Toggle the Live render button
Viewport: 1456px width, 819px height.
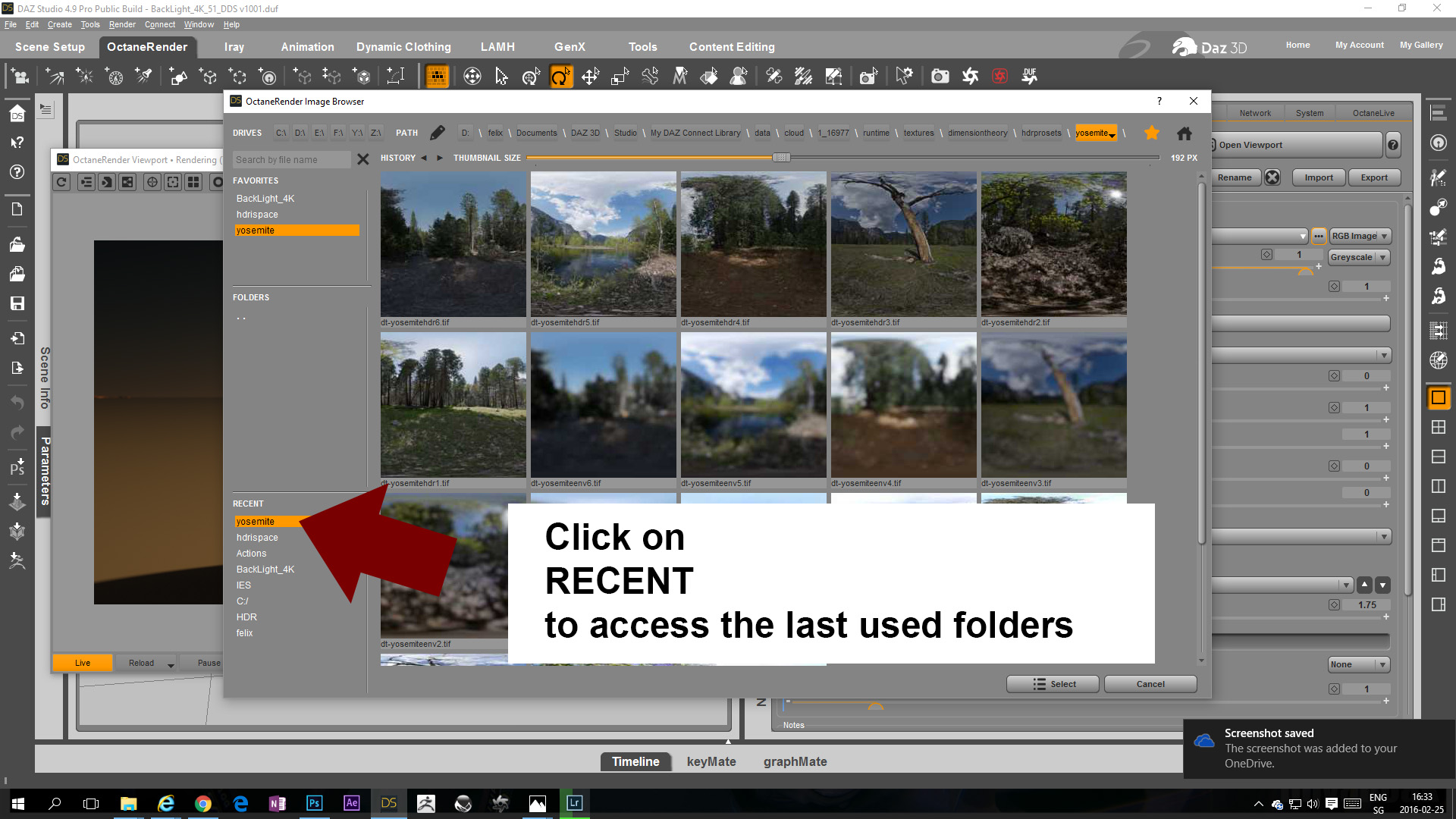[83, 663]
